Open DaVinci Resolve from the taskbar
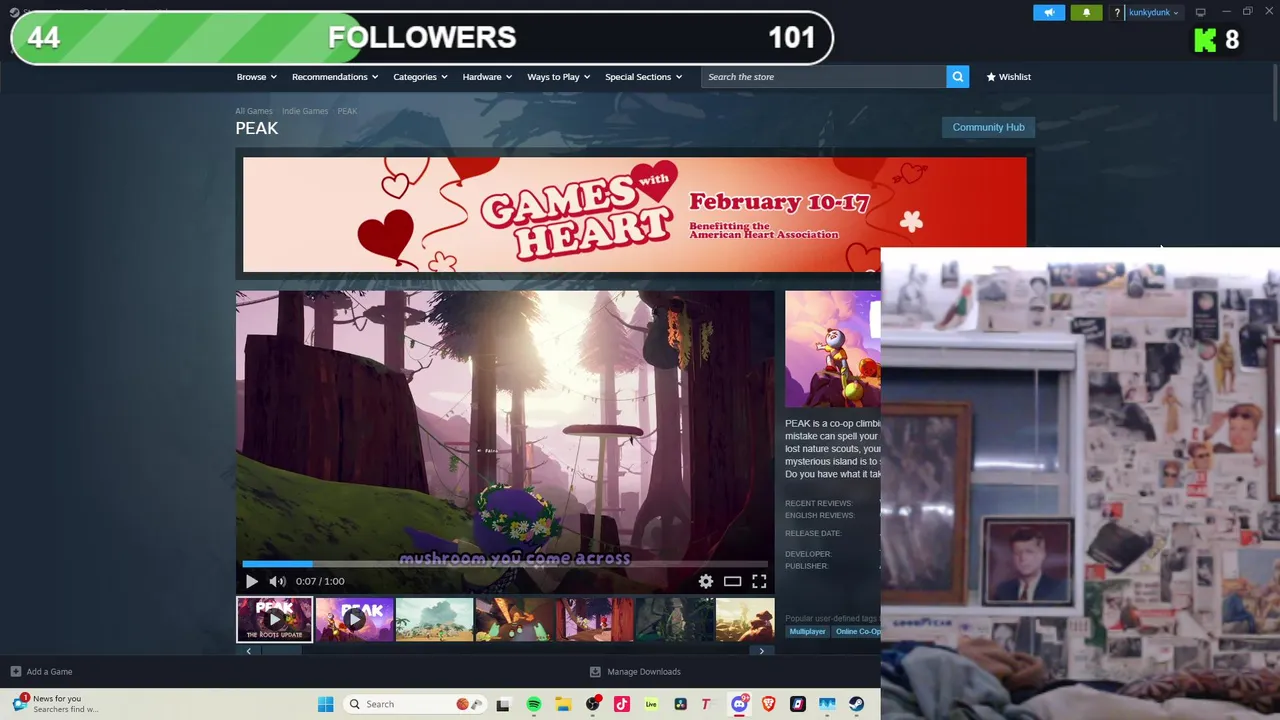The image size is (1280, 720). coord(681,704)
